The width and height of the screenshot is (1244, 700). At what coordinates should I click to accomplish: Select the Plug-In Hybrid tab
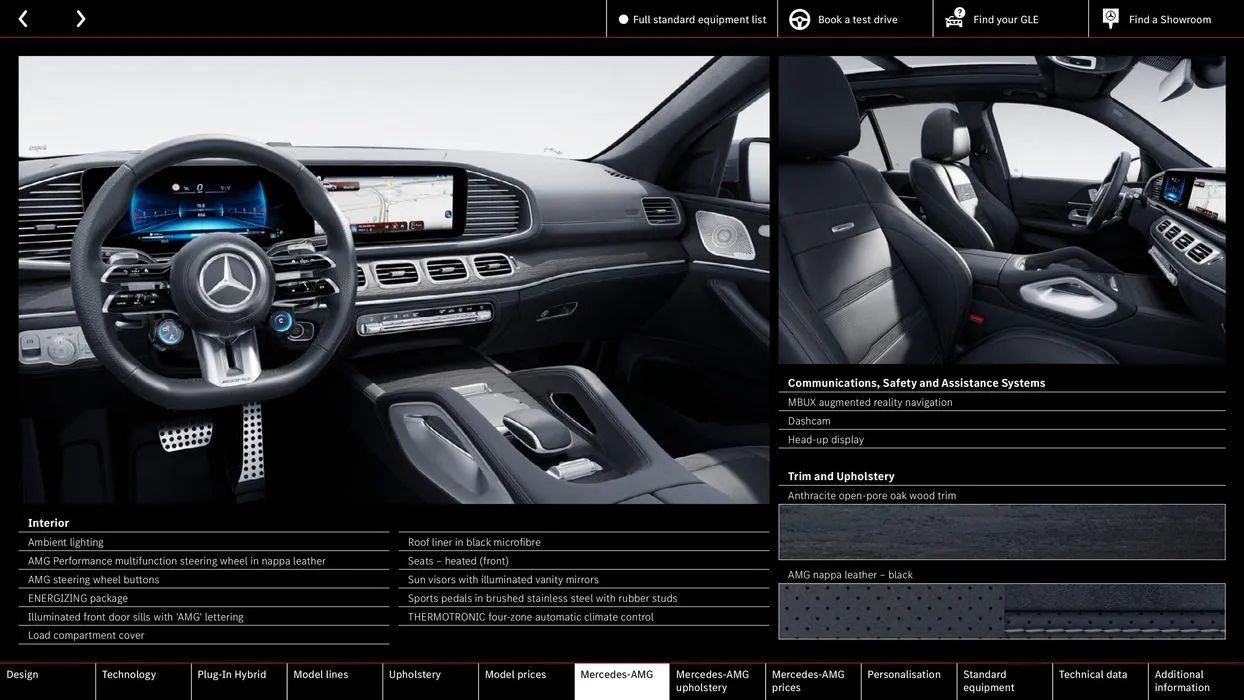[235, 678]
